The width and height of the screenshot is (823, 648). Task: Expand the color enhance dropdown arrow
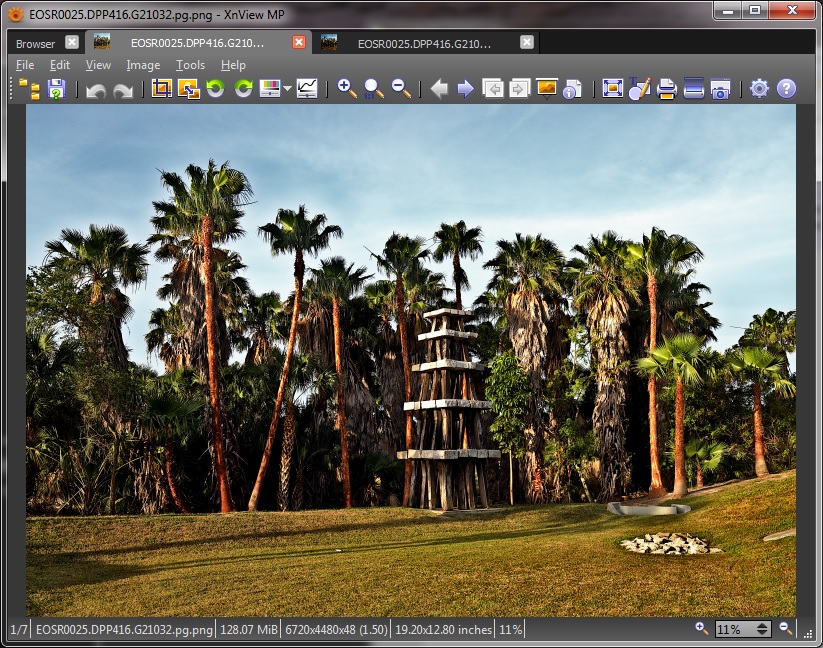287,89
